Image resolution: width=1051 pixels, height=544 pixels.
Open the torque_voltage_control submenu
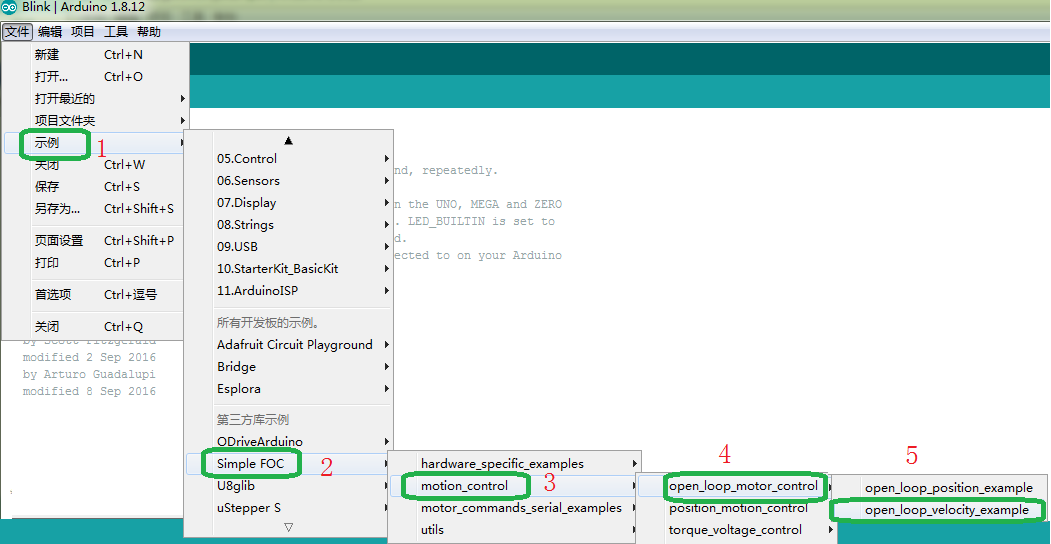(737, 530)
